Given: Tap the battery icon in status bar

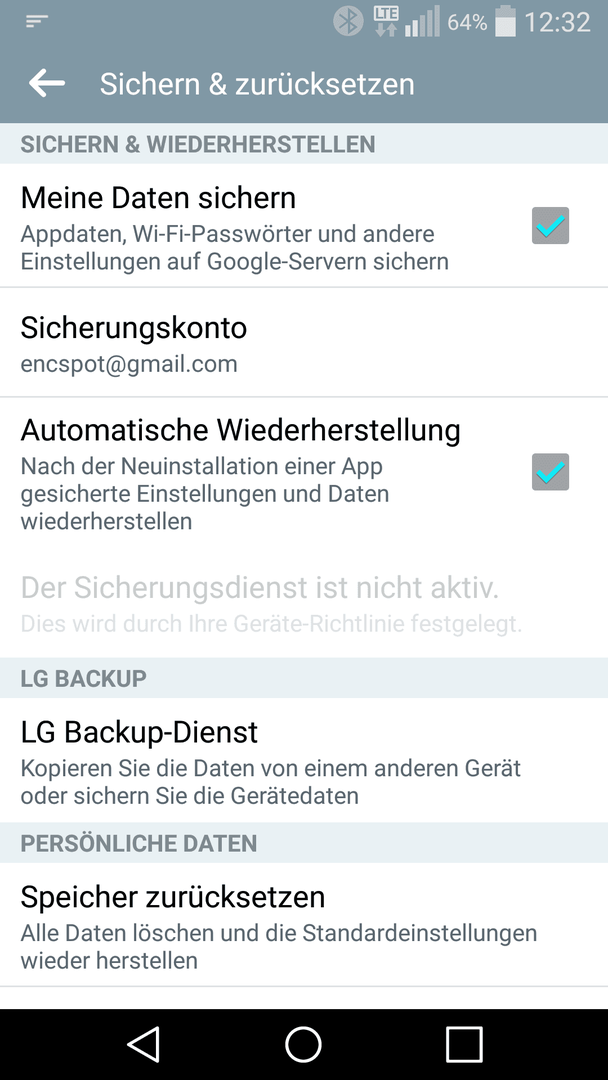Looking at the screenshot, I should [505, 22].
